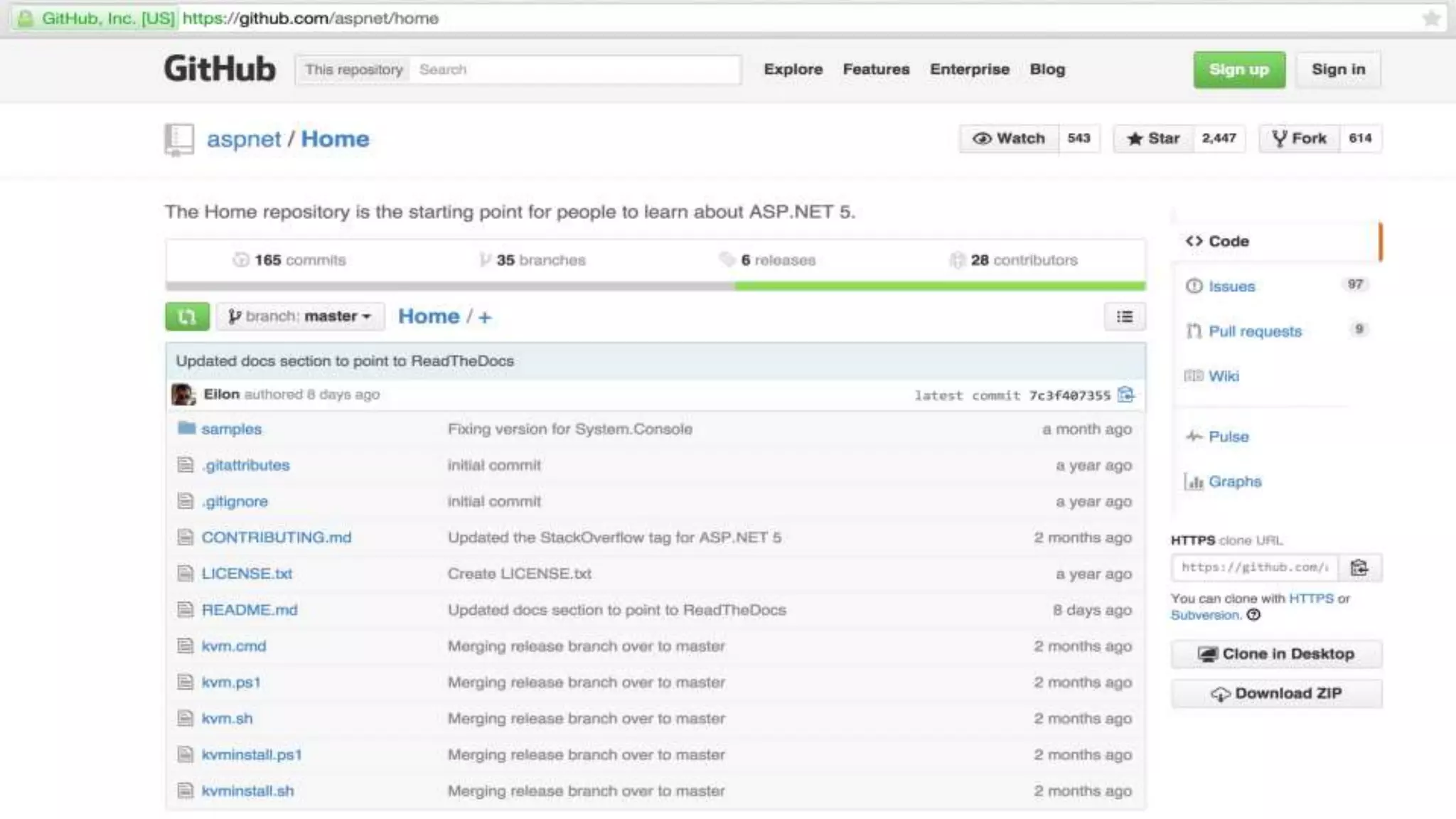Open commit hash 7c3f407355
1456x819 pixels.
pos(1069,395)
